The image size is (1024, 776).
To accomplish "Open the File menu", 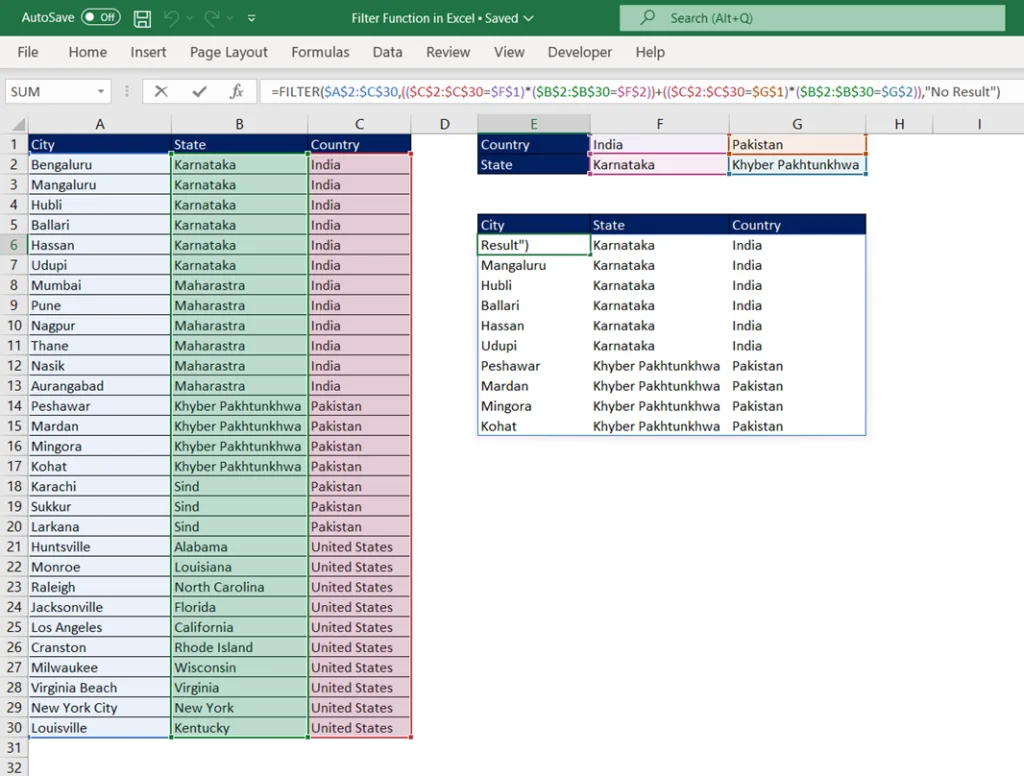I will [x=28, y=52].
